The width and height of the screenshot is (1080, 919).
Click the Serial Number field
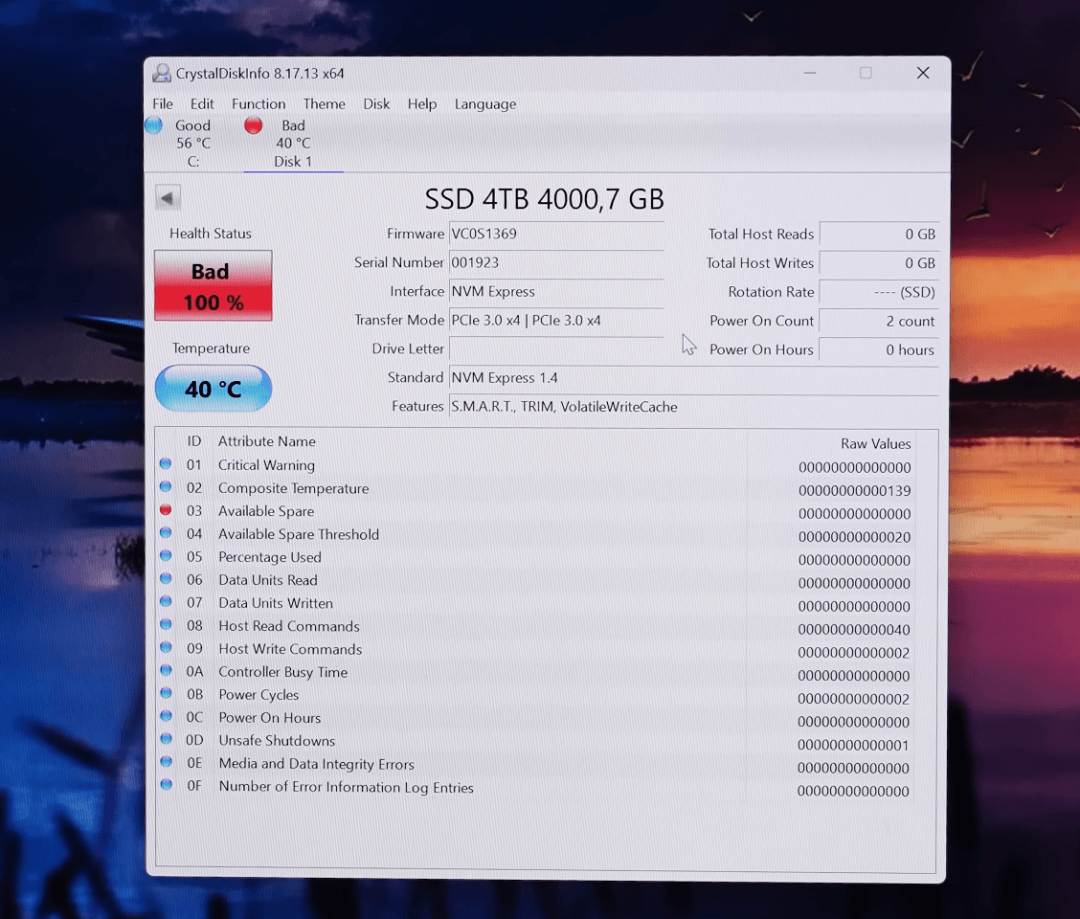click(x=555, y=263)
